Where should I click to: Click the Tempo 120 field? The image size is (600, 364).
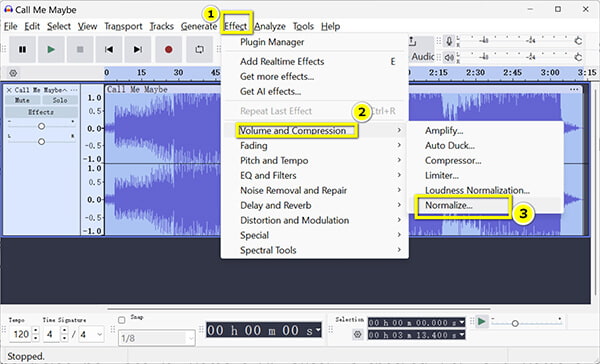coord(21,335)
